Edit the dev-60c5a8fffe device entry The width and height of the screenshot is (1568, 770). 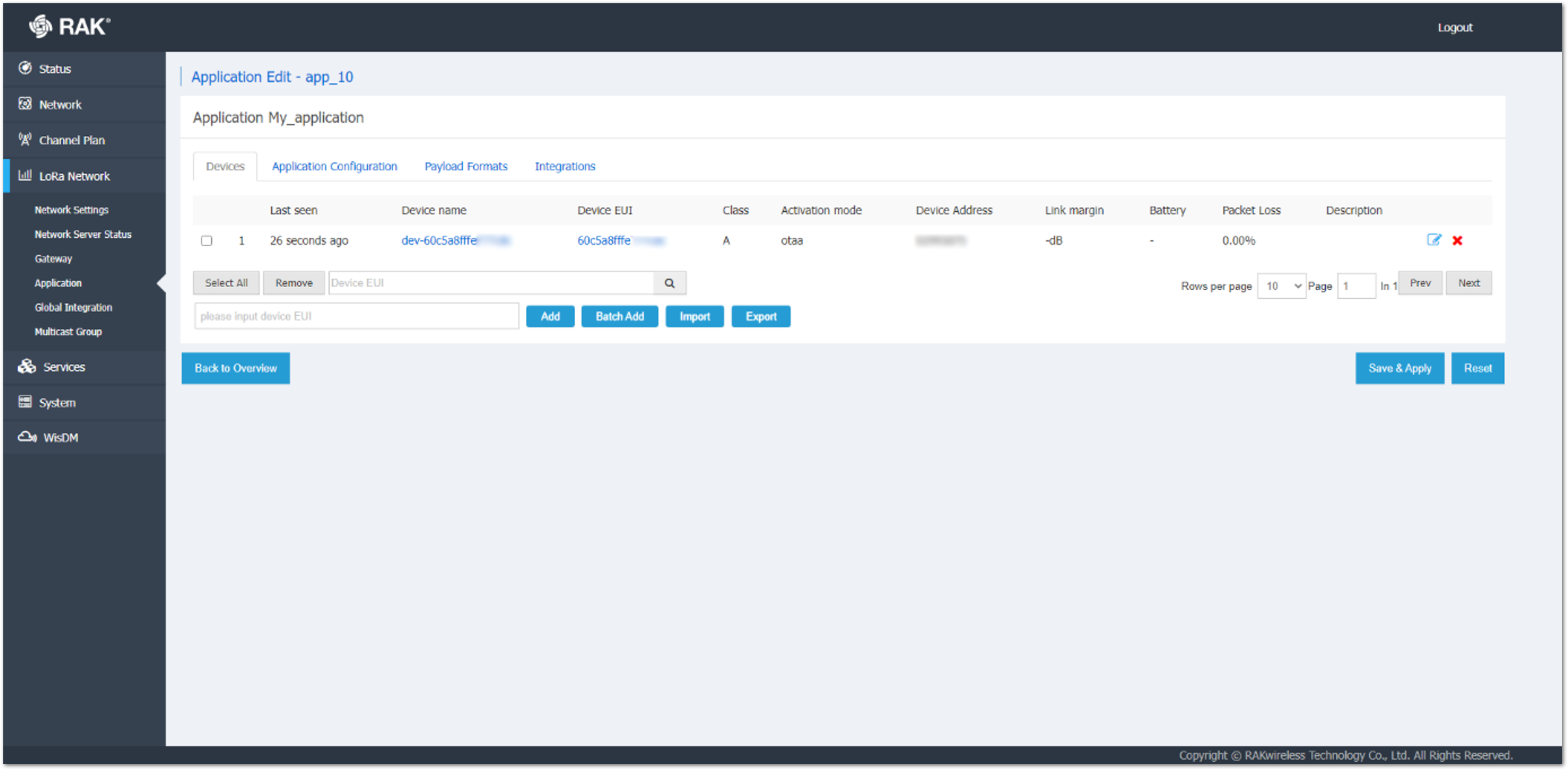click(1434, 240)
